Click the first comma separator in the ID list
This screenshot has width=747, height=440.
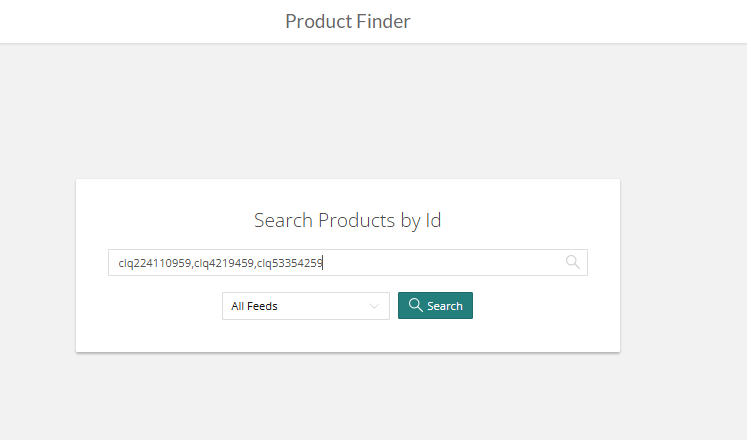coord(193,266)
